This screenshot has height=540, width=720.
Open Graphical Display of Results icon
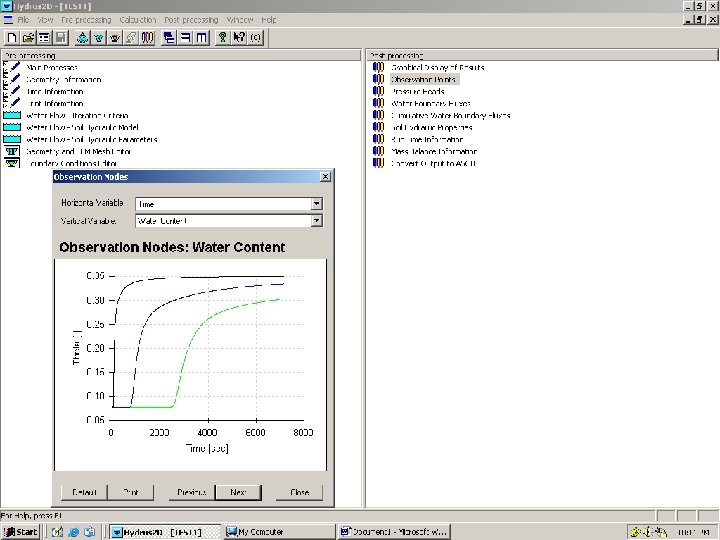pos(378,67)
